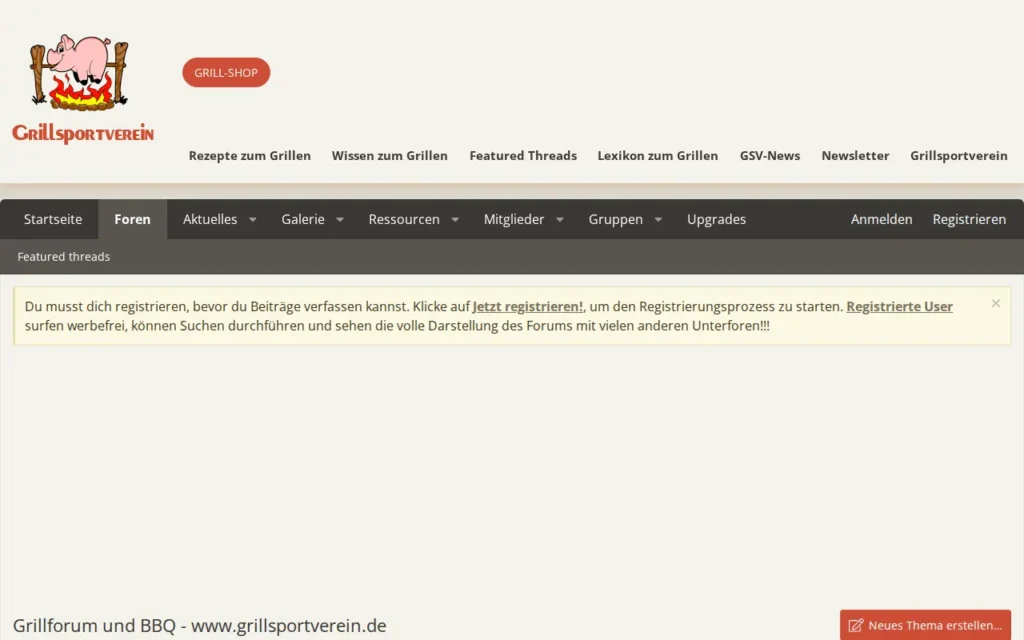This screenshot has height=640, width=1024.
Task: Dismiss the registration notice
Action: click(995, 303)
